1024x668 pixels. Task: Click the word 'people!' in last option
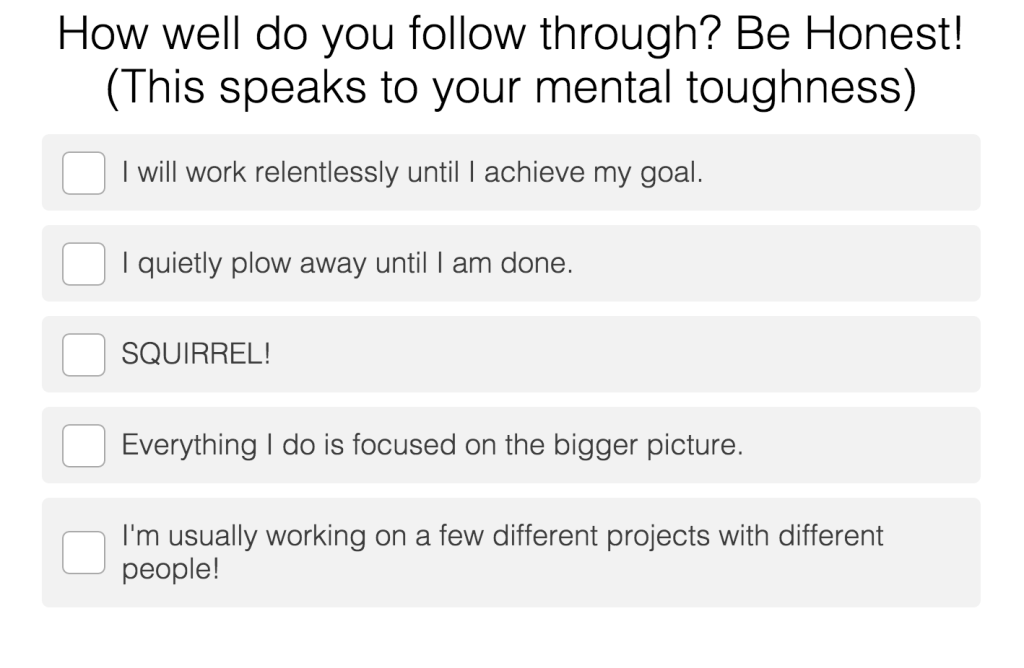[170, 569]
